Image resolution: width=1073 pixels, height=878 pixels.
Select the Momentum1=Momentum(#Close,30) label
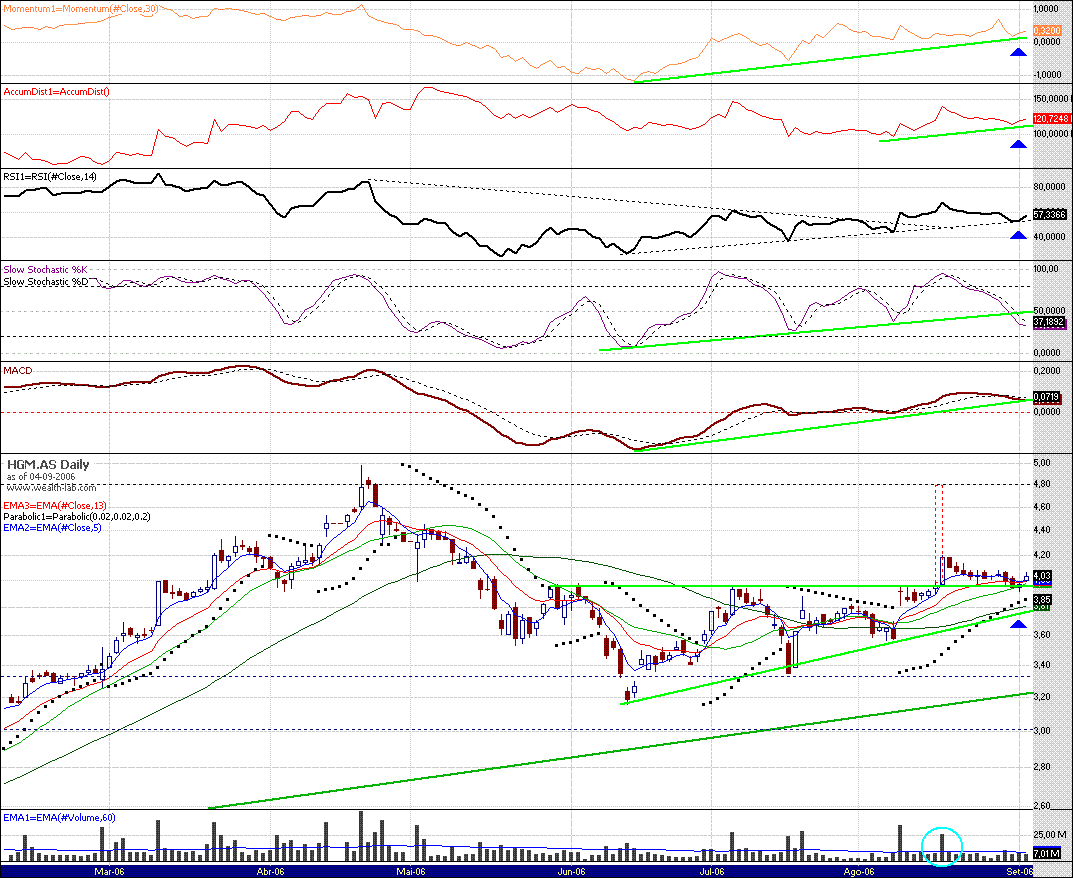pos(79,7)
